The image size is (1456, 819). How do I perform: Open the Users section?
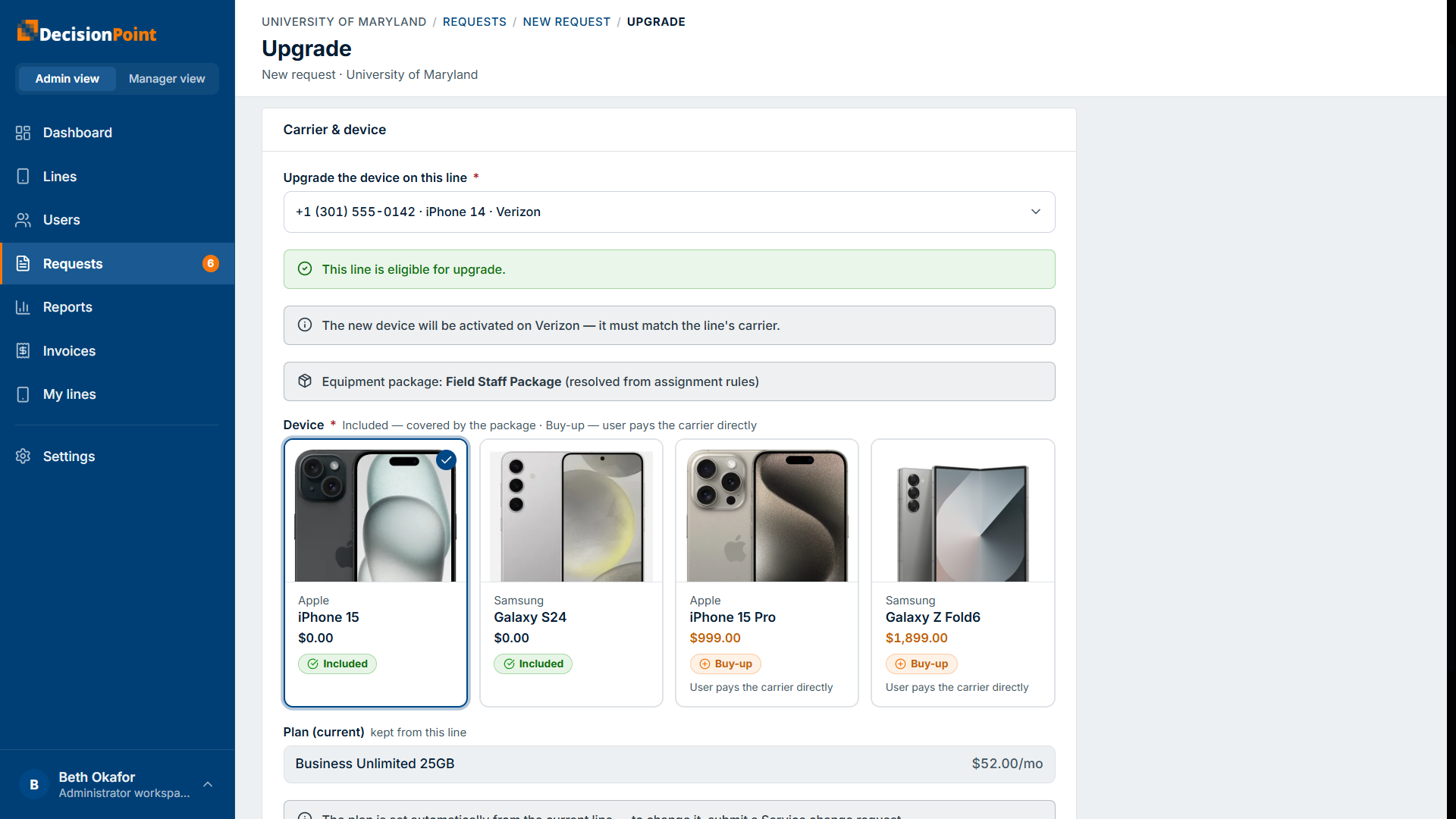tap(118, 220)
